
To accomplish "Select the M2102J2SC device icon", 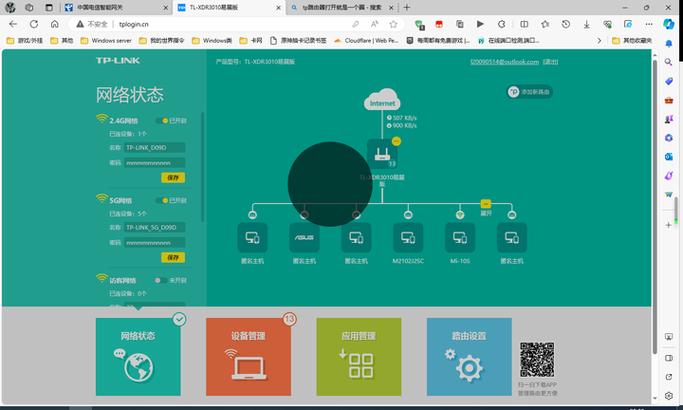I will click(408, 237).
